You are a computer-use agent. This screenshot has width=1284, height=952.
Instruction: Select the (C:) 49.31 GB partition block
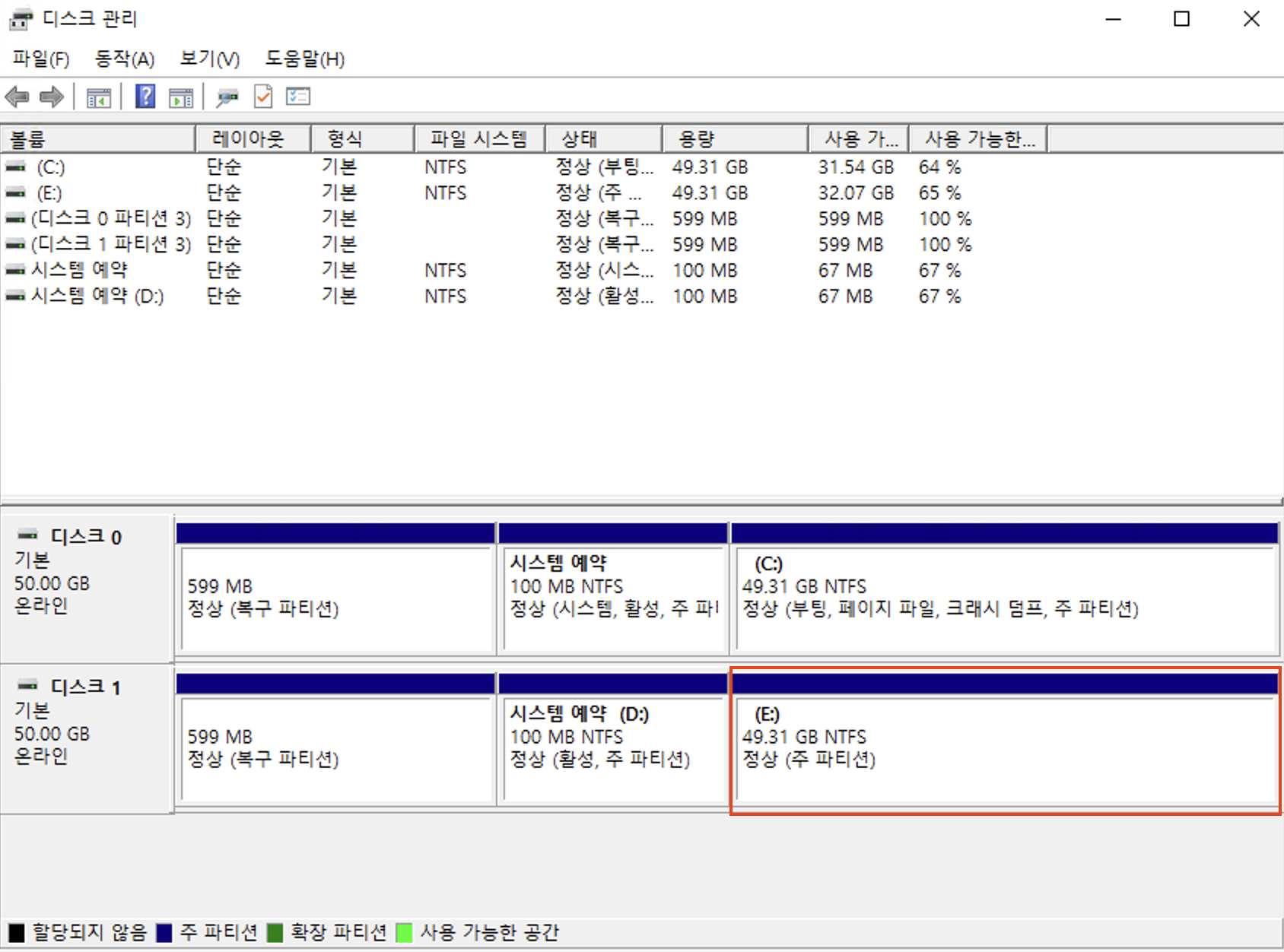(1004, 588)
